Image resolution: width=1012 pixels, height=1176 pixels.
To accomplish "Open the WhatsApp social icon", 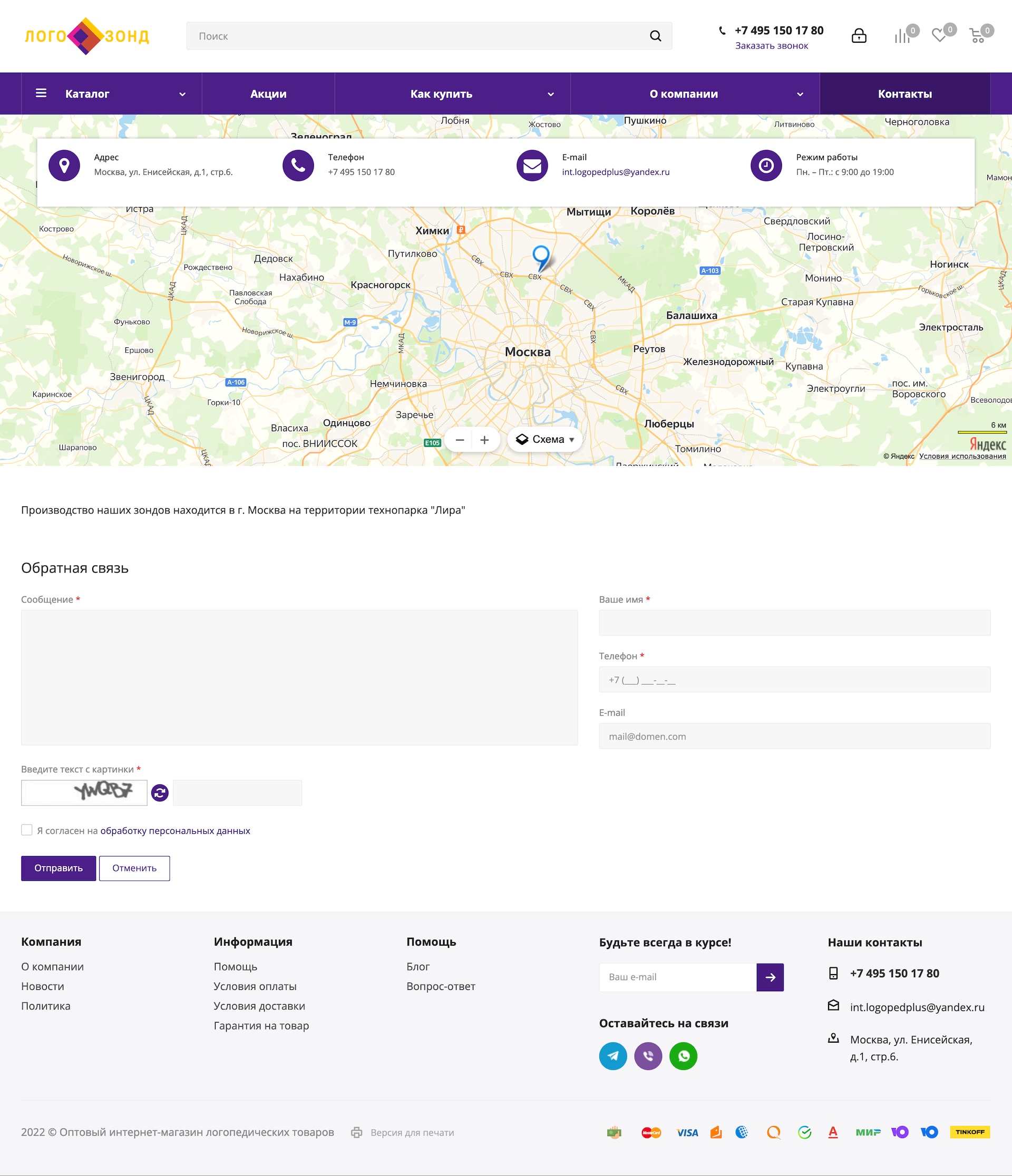I will [684, 1056].
